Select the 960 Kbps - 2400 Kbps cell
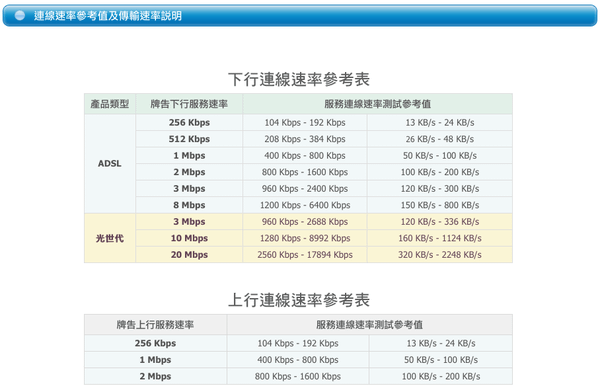Image resolution: width=600 pixels, height=388 pixels. tap(305, 189)
